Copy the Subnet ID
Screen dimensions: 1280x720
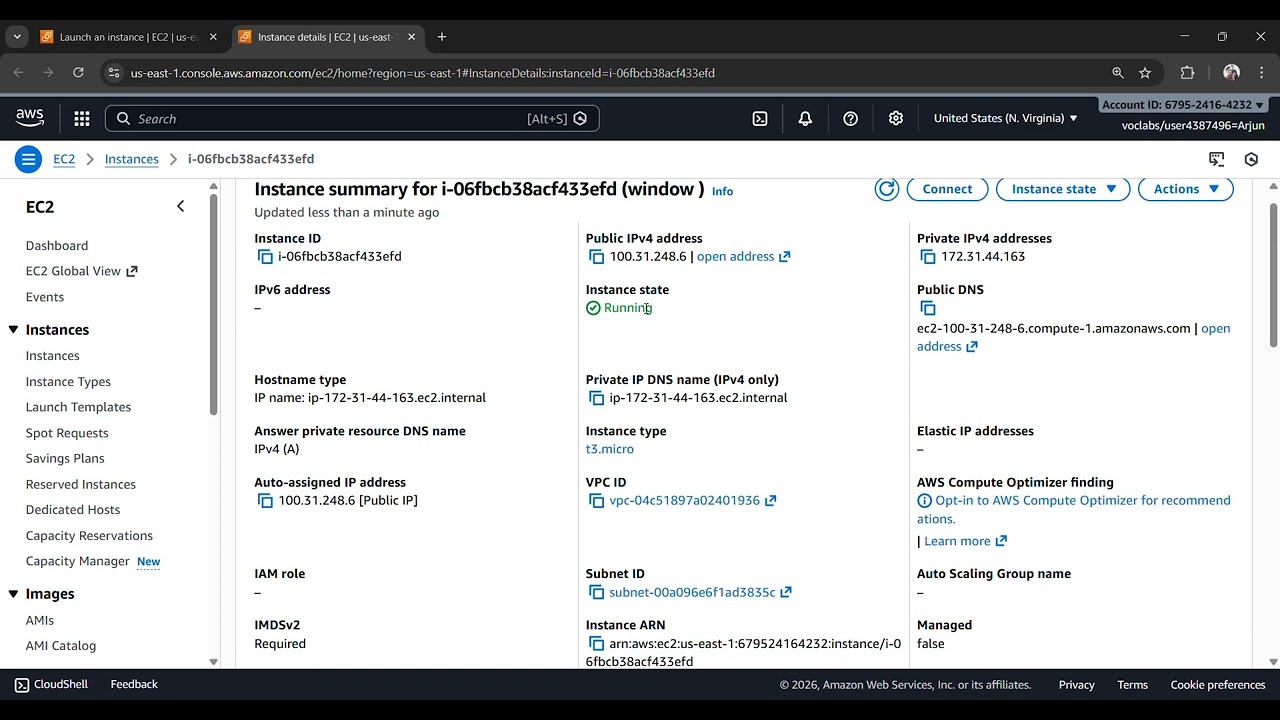596,593
